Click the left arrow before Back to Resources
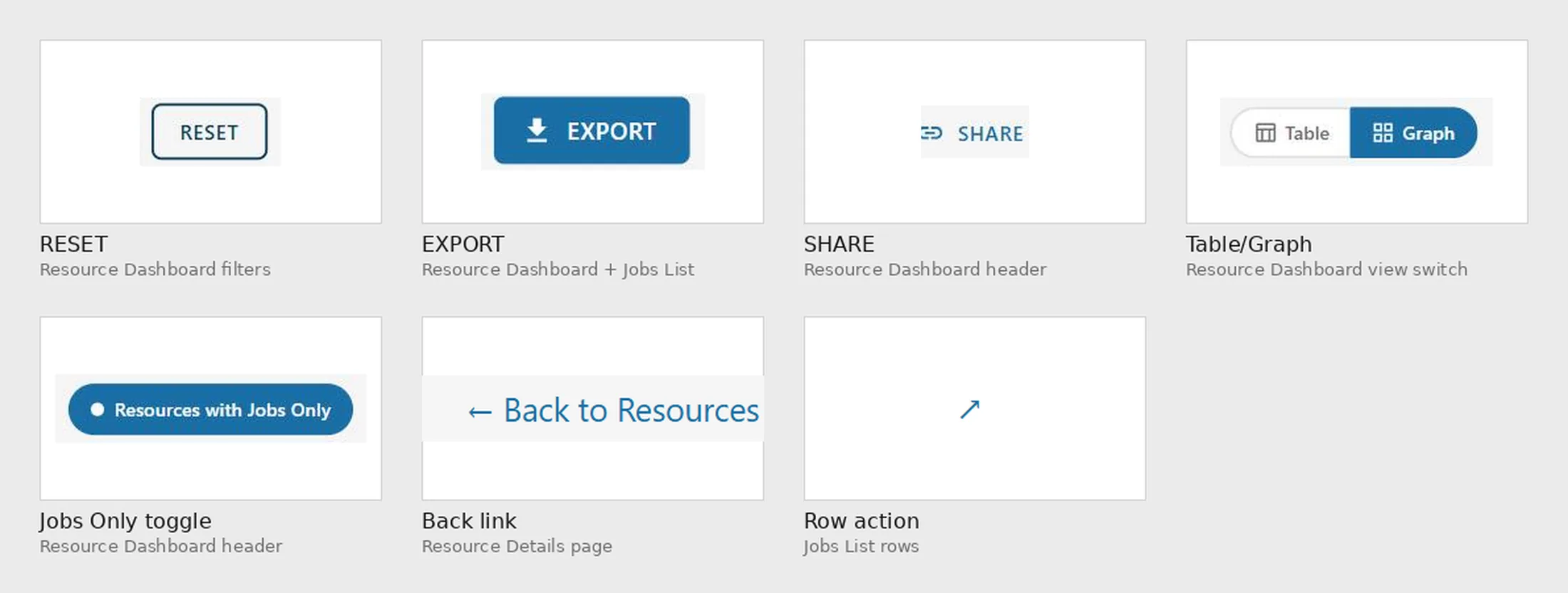 coord(480,412)
